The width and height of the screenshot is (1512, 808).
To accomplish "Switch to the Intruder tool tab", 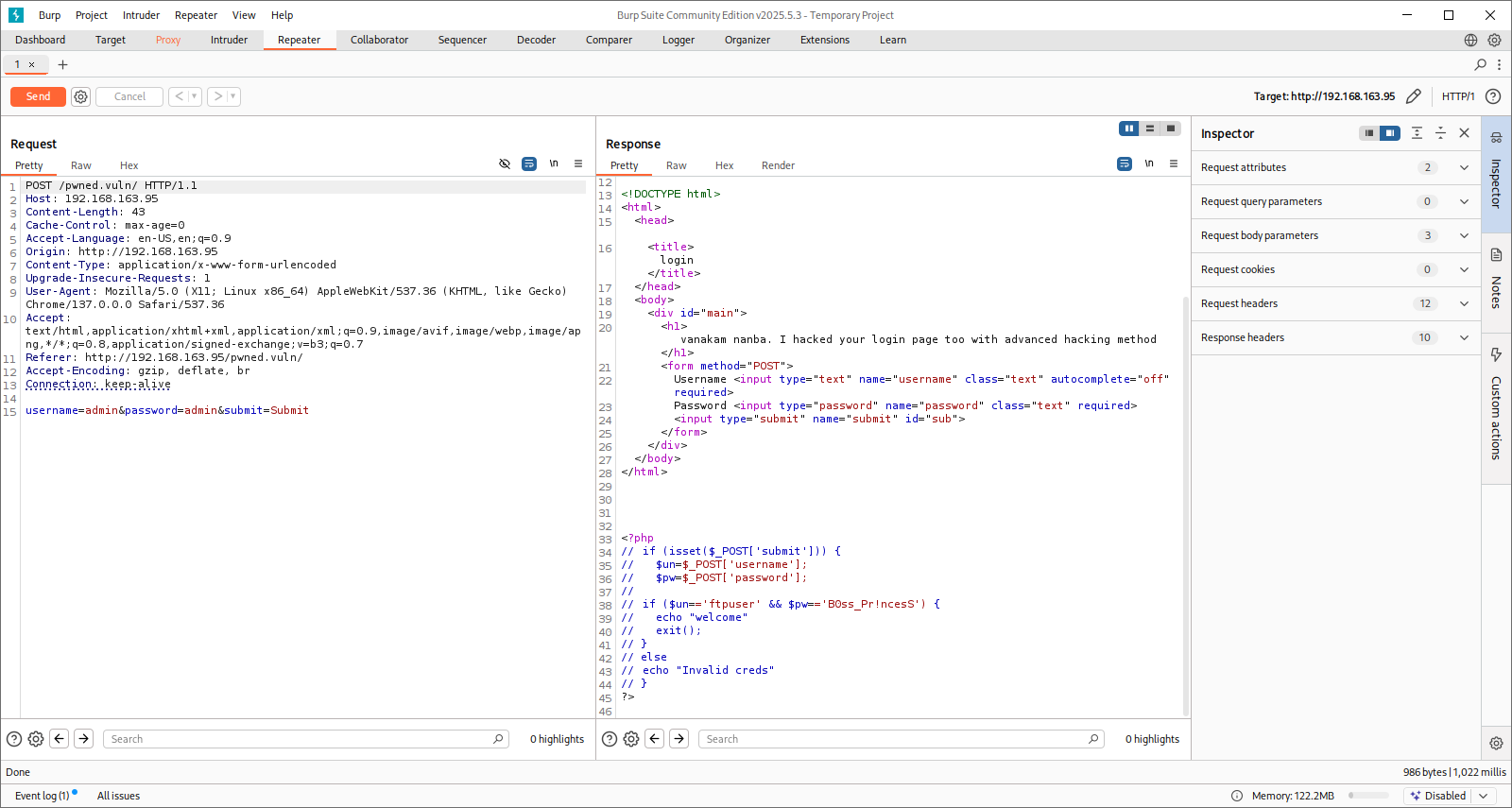I will tap(229, 40).
